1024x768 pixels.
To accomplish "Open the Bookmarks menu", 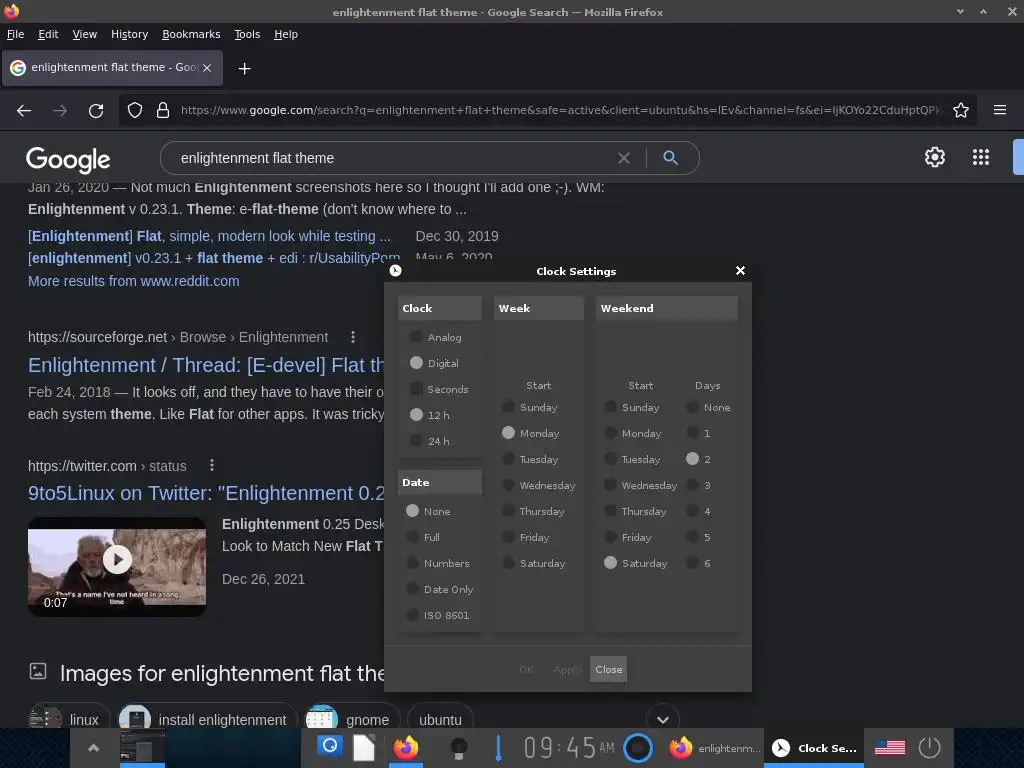I will point(191,34).
